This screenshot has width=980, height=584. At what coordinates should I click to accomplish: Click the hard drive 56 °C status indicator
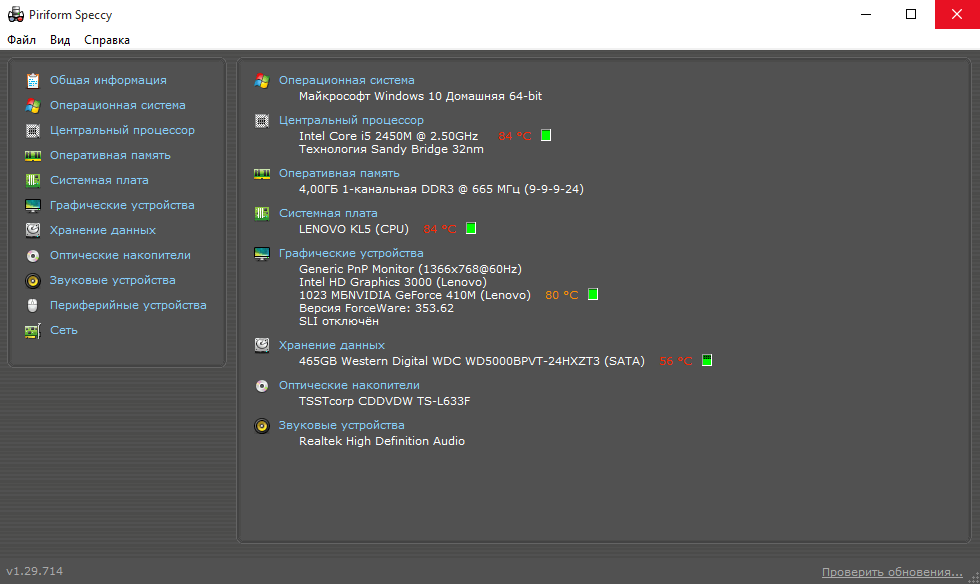pyautogui.click(x=706, y=360)
